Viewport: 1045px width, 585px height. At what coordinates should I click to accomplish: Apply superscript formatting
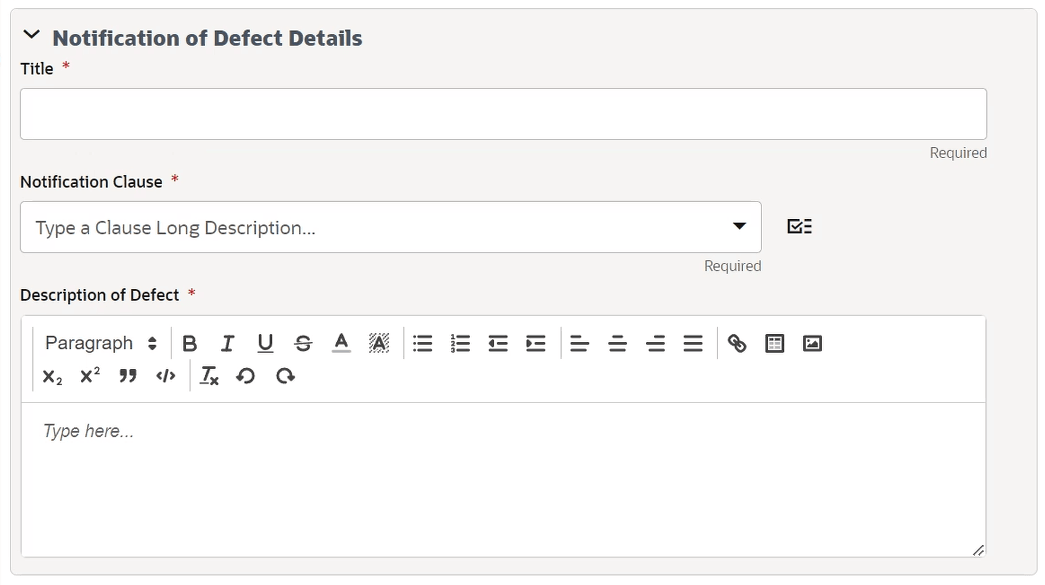(88, 376)
